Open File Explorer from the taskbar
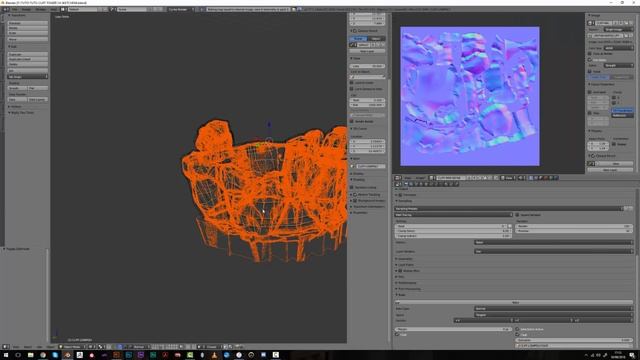 [31, 355]
